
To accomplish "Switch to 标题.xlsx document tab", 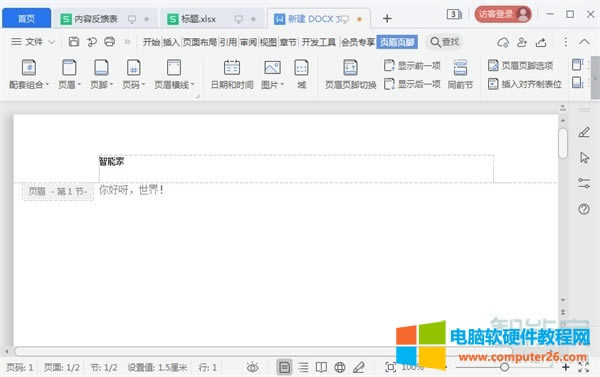I will click(x=211, y=18).
